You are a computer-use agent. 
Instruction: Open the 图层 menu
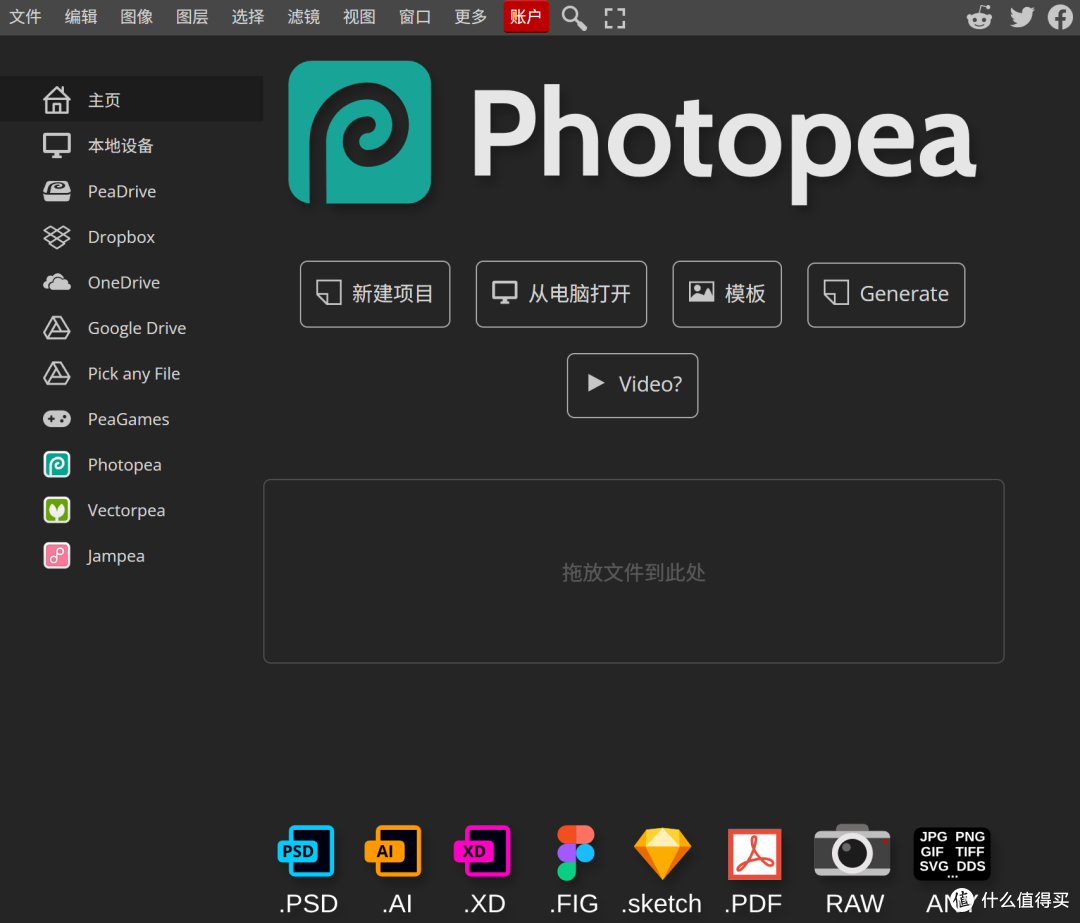point(192,17)
